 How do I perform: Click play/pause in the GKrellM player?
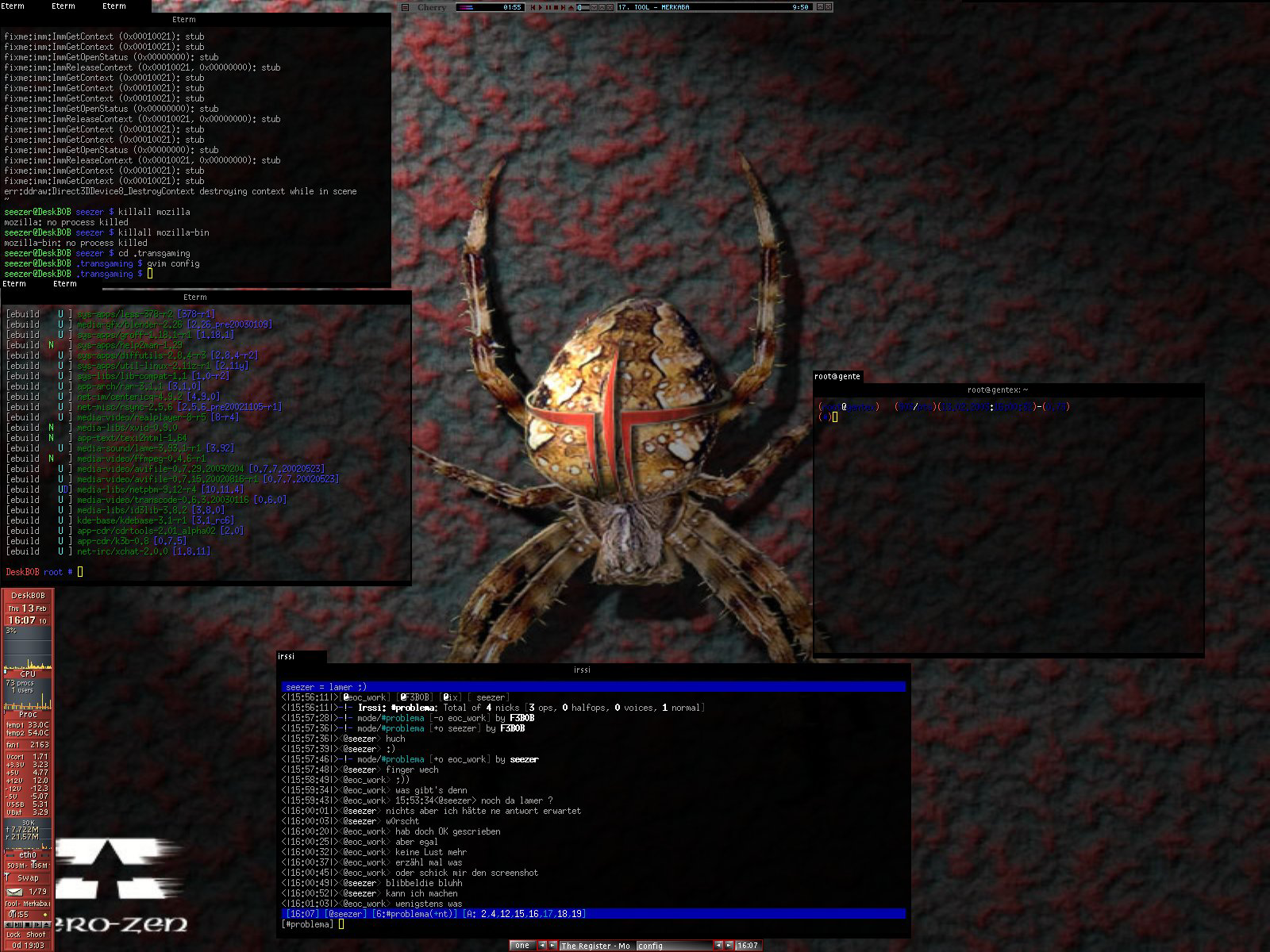pyautogui.click(x=18, y=925)
